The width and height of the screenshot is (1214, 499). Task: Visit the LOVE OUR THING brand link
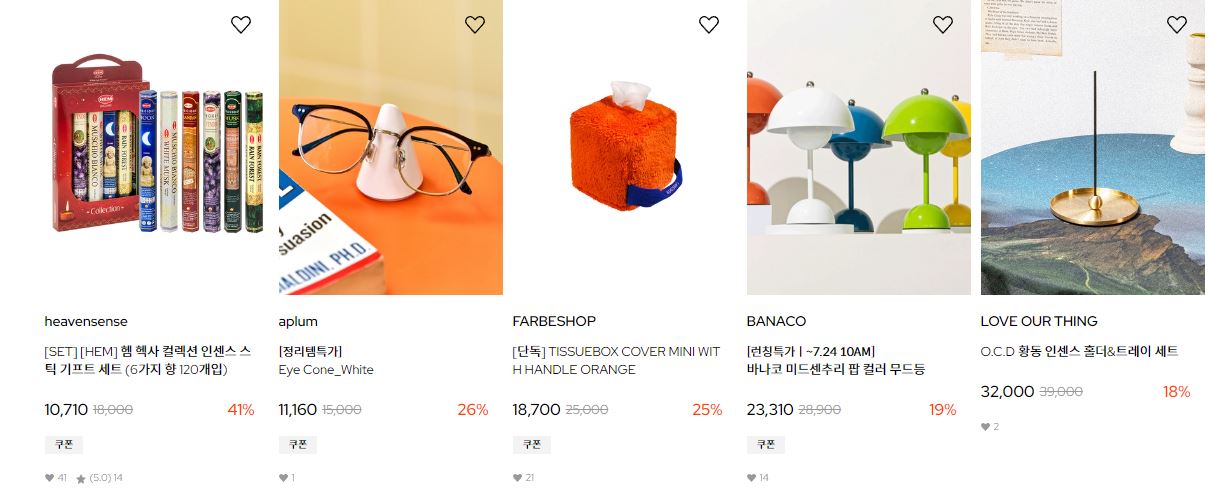click(x=1039, y=321)
